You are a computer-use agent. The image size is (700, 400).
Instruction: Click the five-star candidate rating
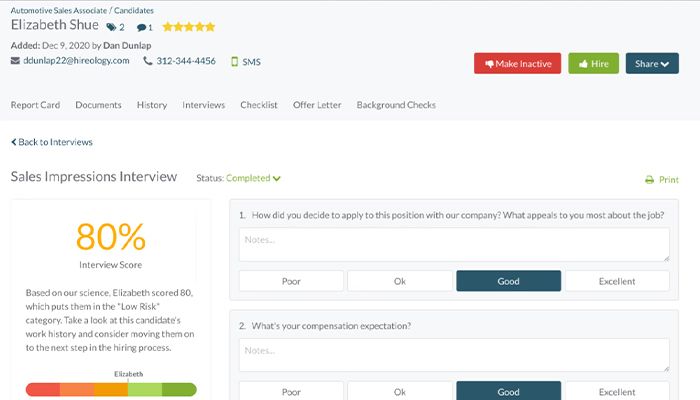point(189,27)
